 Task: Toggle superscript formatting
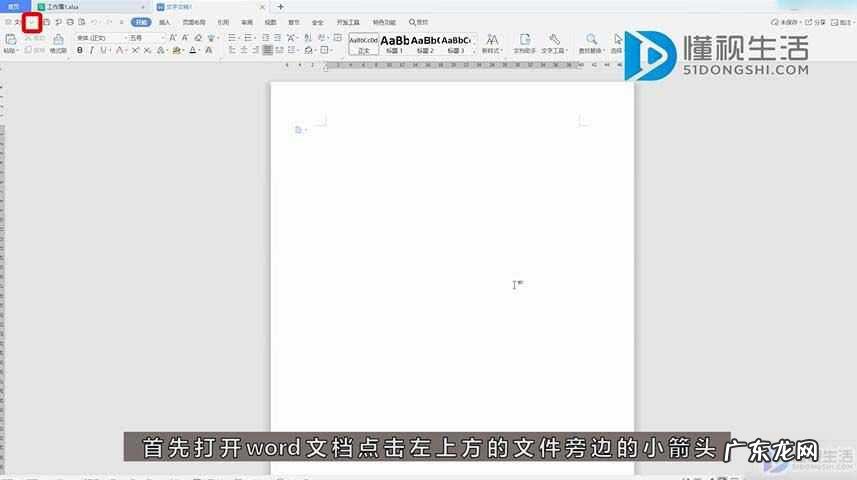(135, 50)
